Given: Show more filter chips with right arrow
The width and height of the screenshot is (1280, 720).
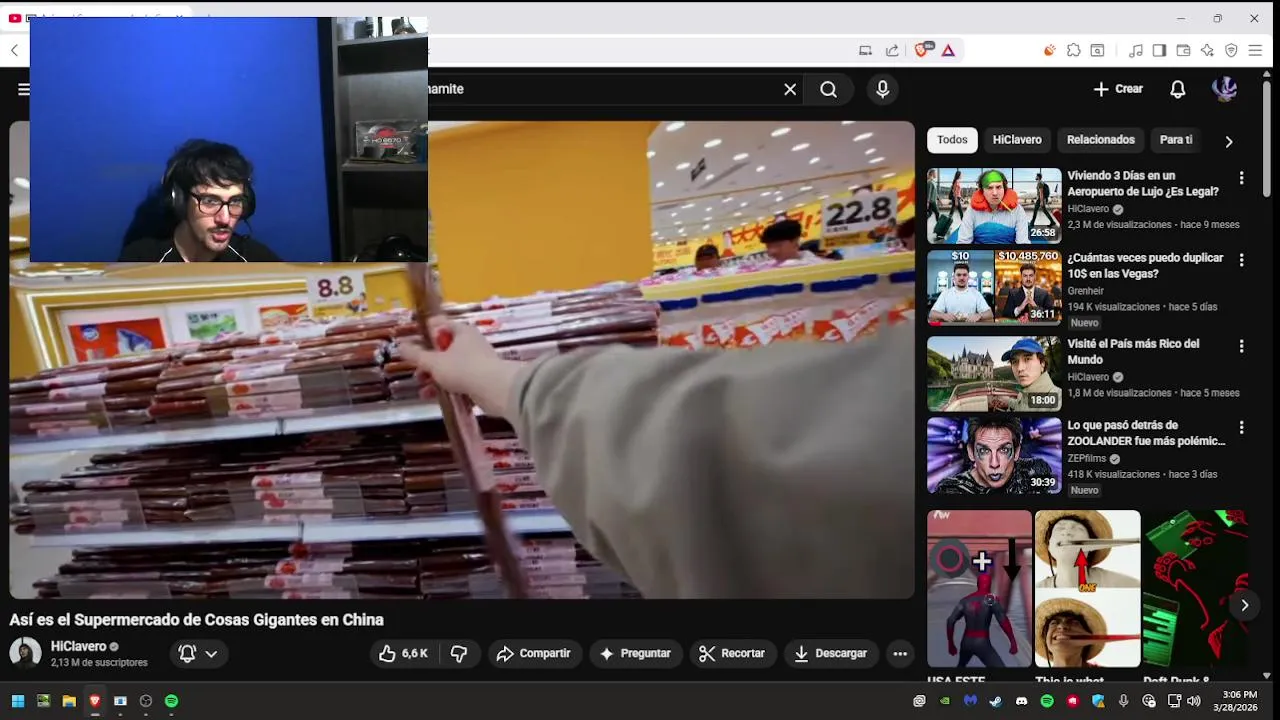Looking at the screenshot, I should (x=1229, y=141).
